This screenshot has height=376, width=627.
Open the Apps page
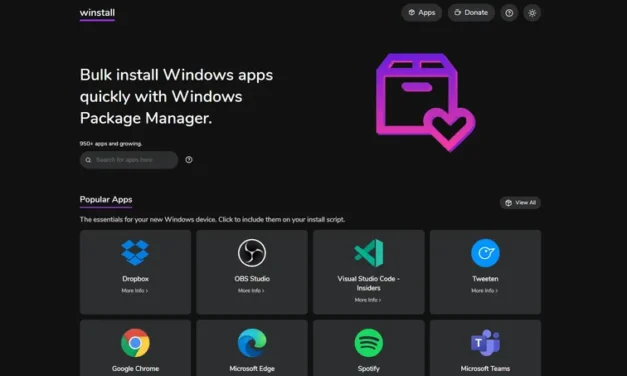[x=421, y=13]
